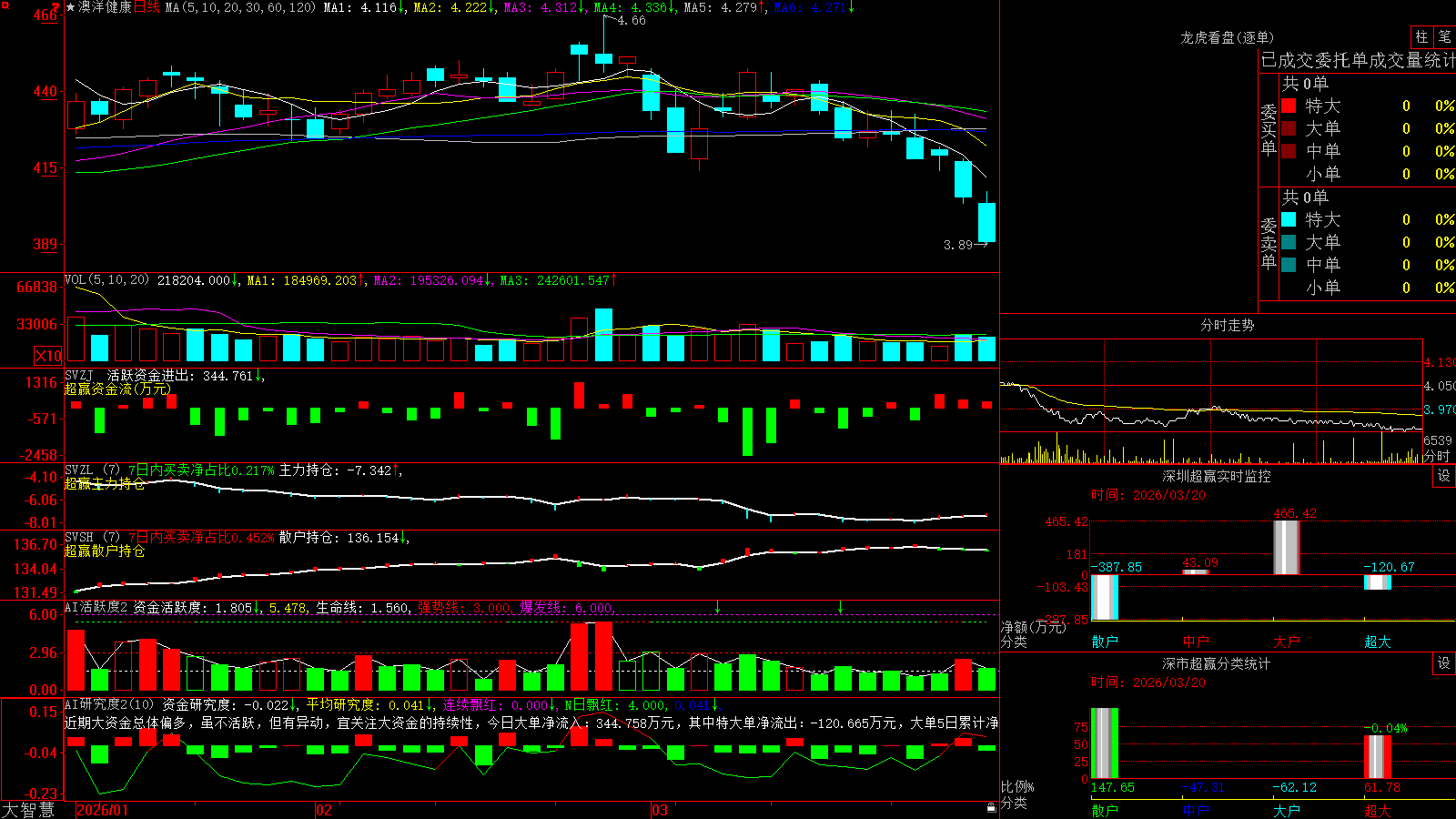Click the 散户 category in 深市超赢分类统计
The image size is (1456, 819).
tap(1105, 811)
